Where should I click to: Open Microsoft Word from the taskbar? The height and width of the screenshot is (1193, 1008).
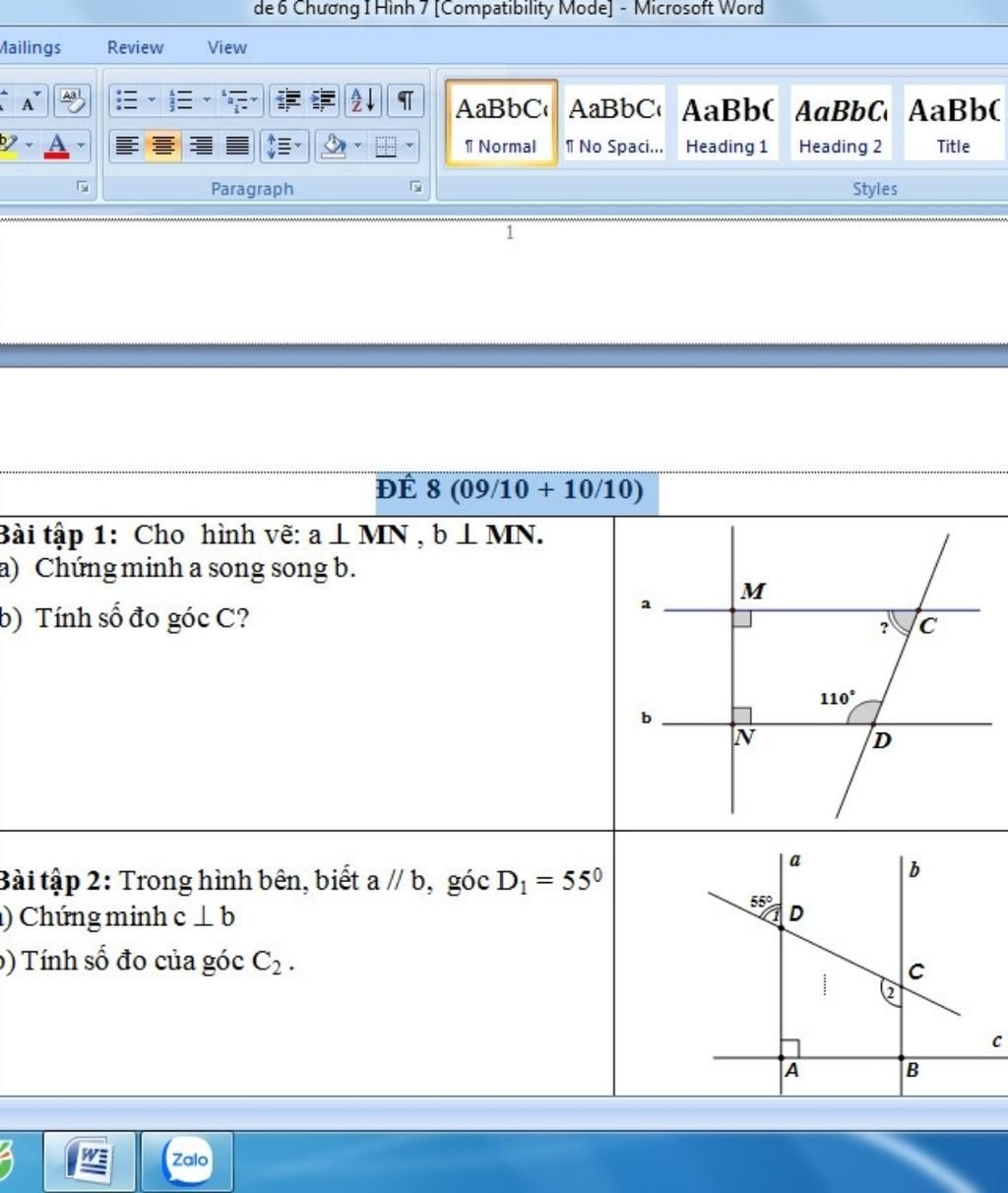pyautogui.click(x=92, y=1160)
